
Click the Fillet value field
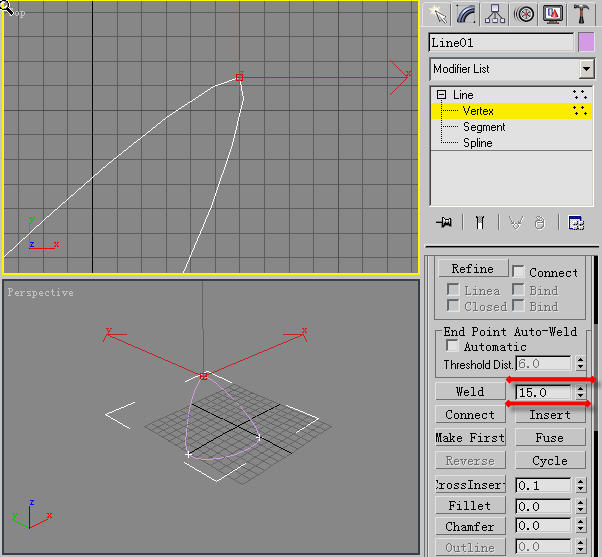click(x=543, y=506)
